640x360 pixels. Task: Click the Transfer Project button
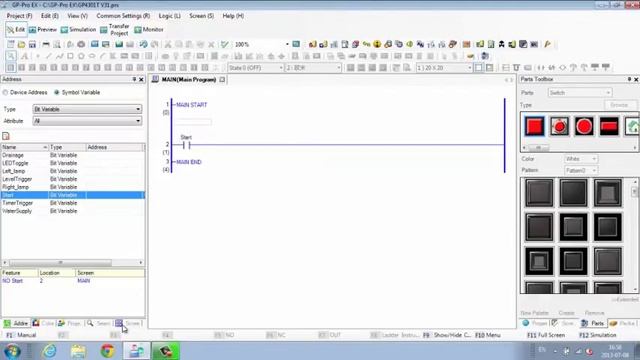[x=115, y=30]
